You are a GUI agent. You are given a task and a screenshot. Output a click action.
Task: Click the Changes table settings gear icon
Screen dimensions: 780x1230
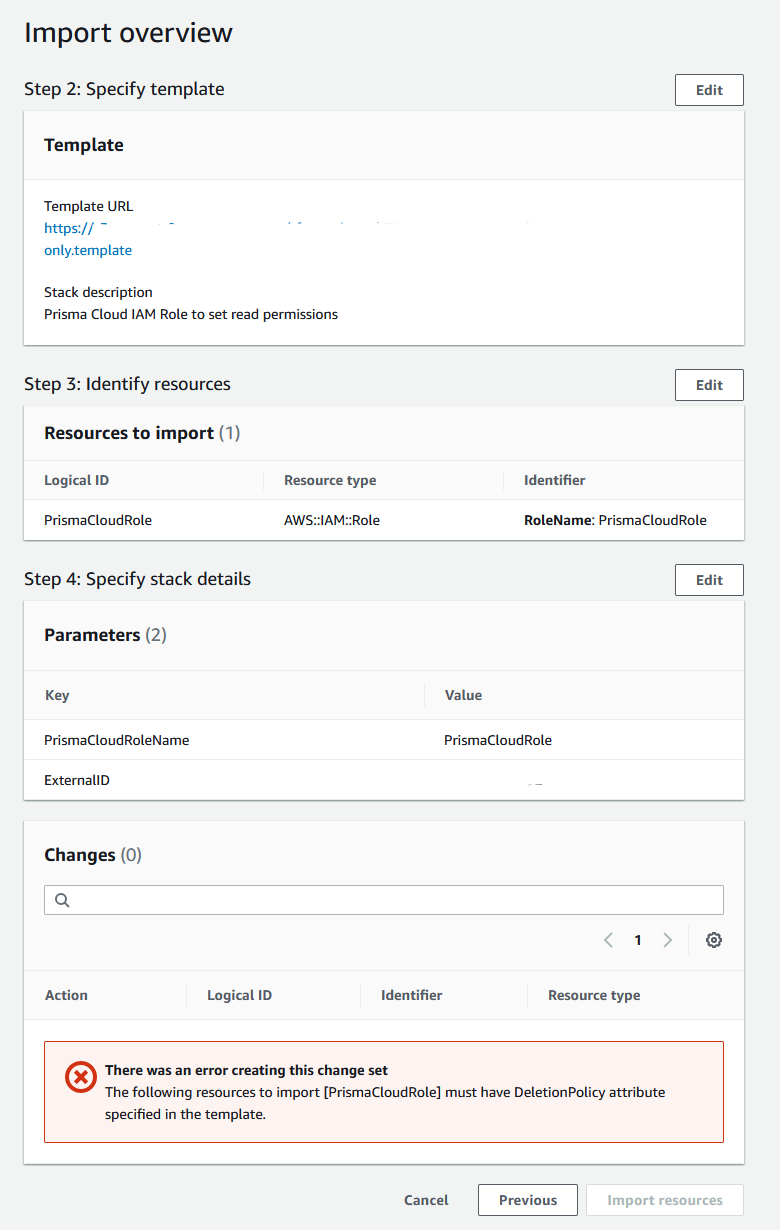pyautogui.click(x=714, y=940)
